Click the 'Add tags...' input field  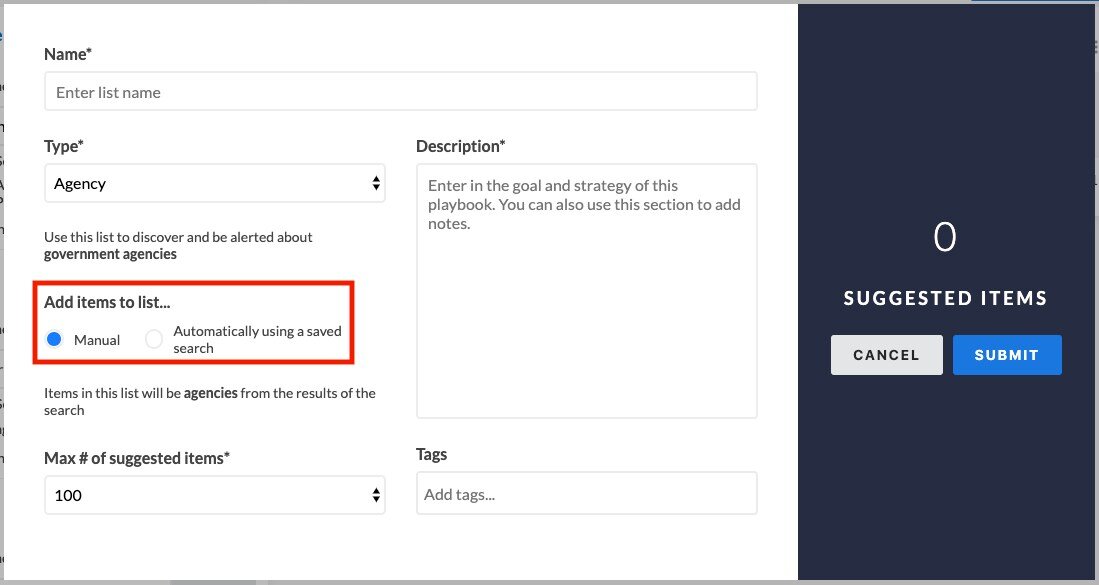586,492
